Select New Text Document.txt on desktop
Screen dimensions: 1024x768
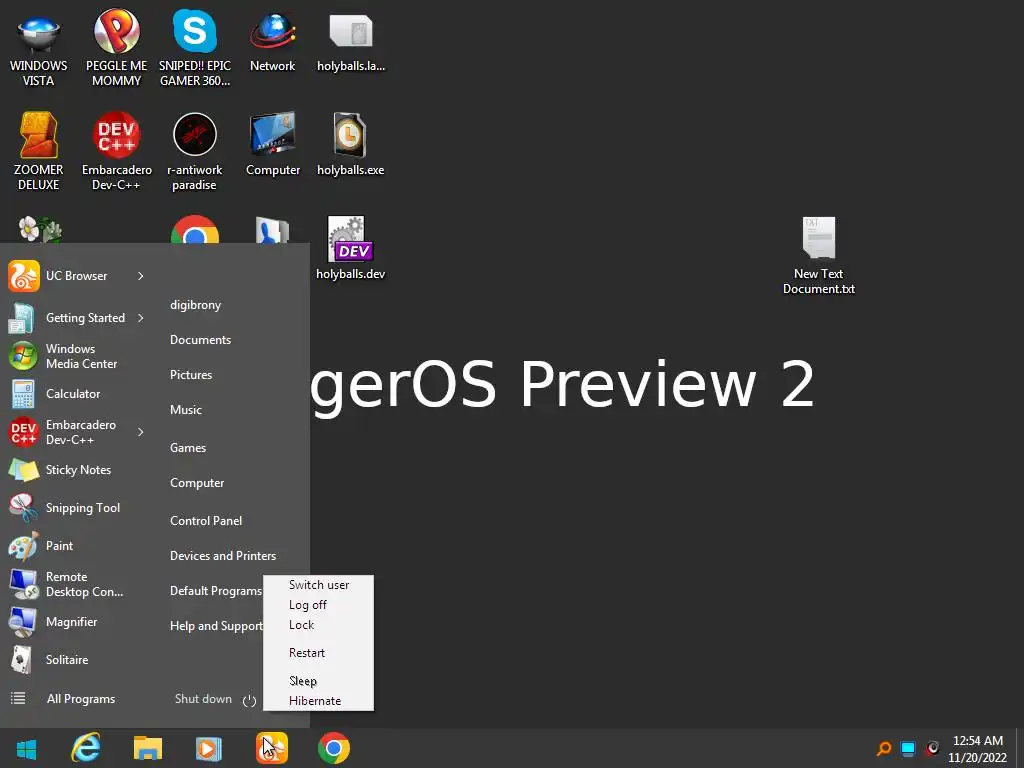tap(818, 256)
